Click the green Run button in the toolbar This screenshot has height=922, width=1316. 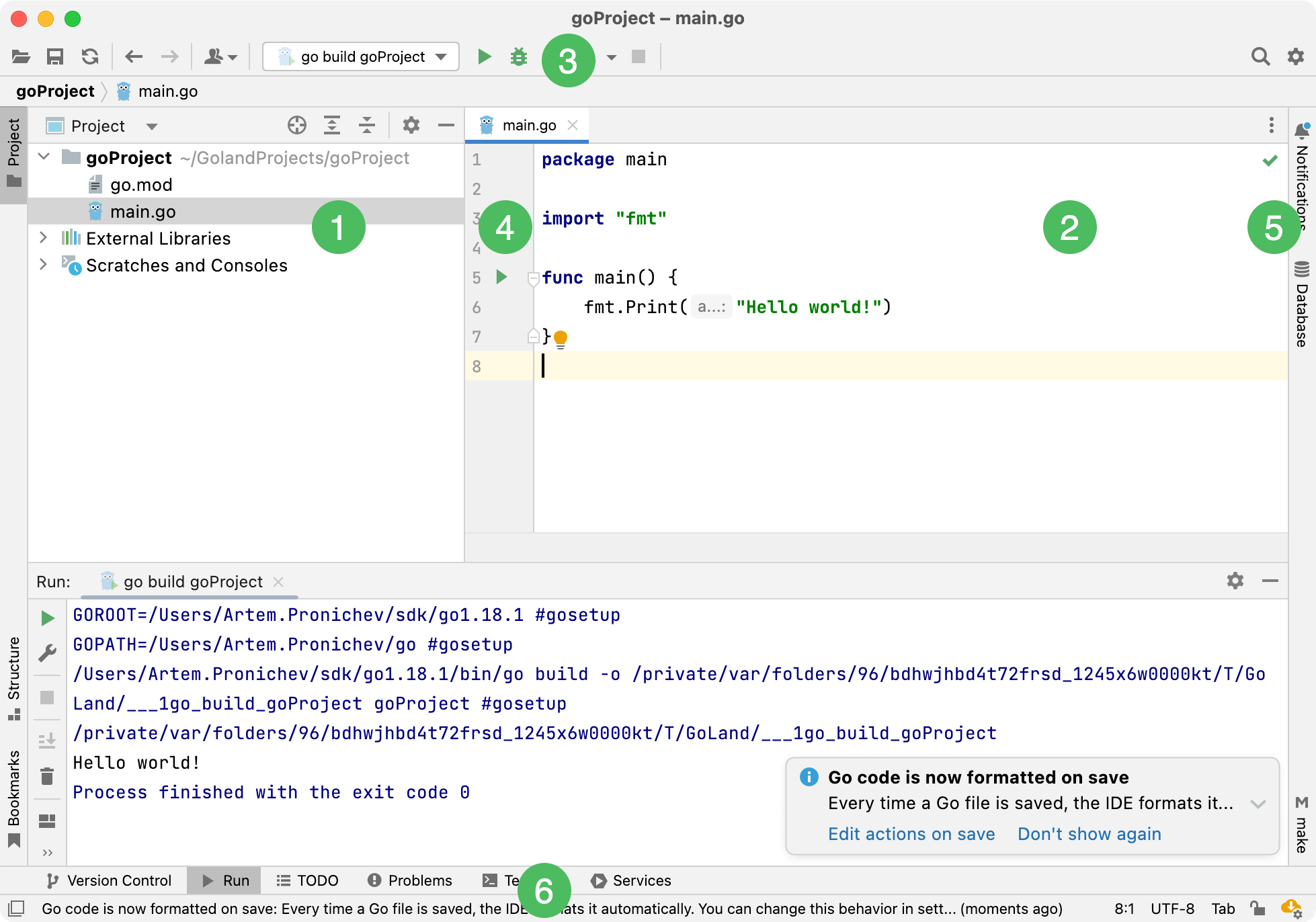tap(484, 56)
